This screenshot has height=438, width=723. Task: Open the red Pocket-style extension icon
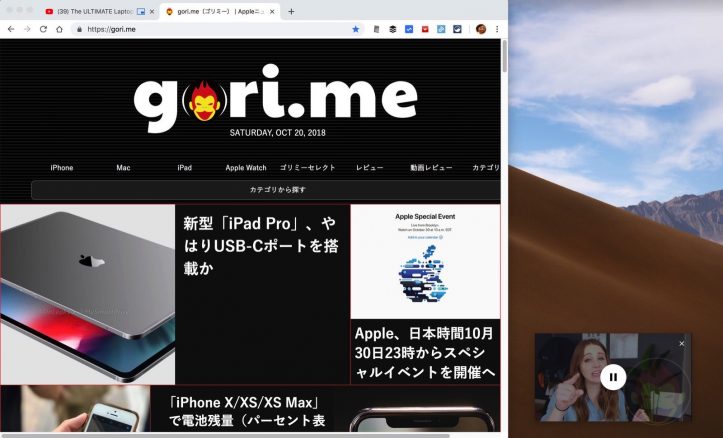[x=425, y=29]
